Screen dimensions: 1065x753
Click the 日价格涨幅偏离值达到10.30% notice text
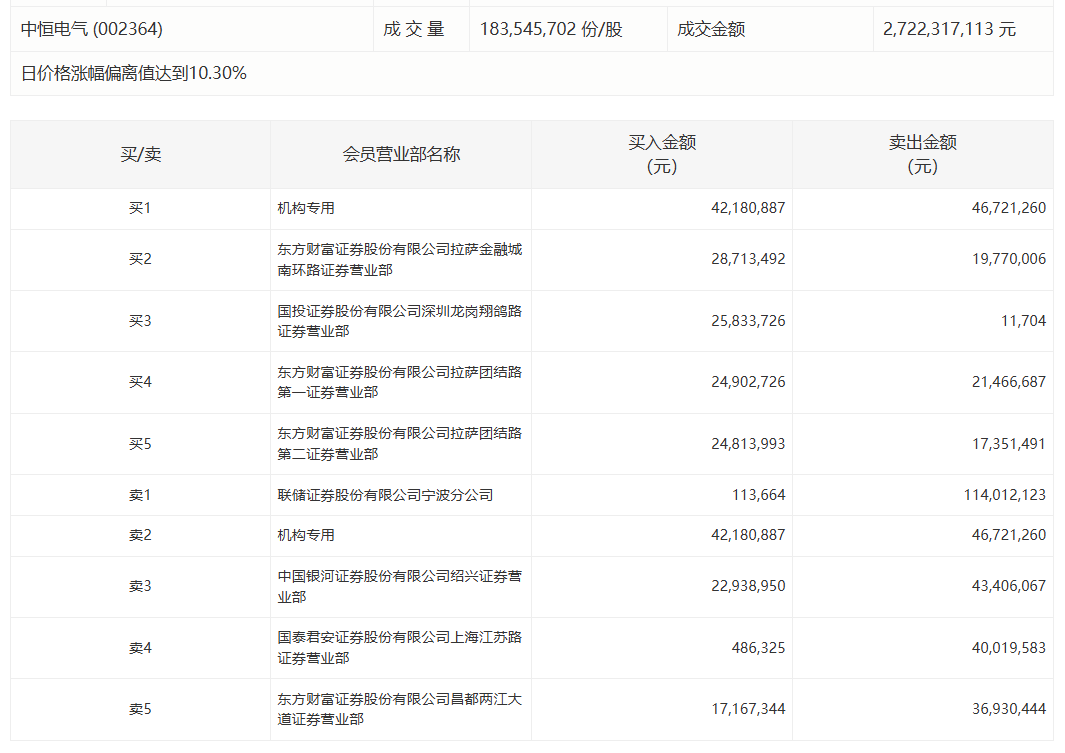point(134,73)
